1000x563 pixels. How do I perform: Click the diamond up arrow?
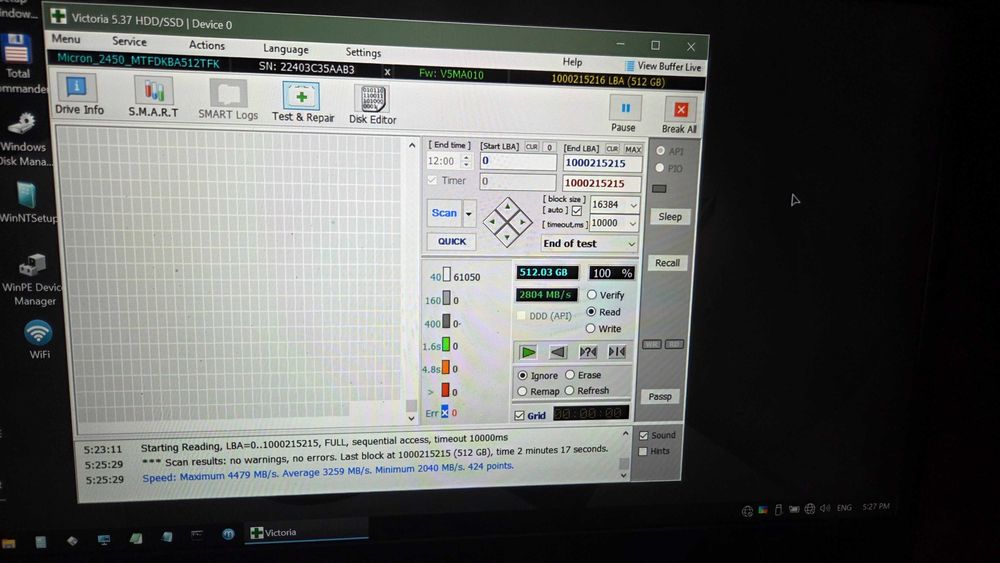(508, 207)
